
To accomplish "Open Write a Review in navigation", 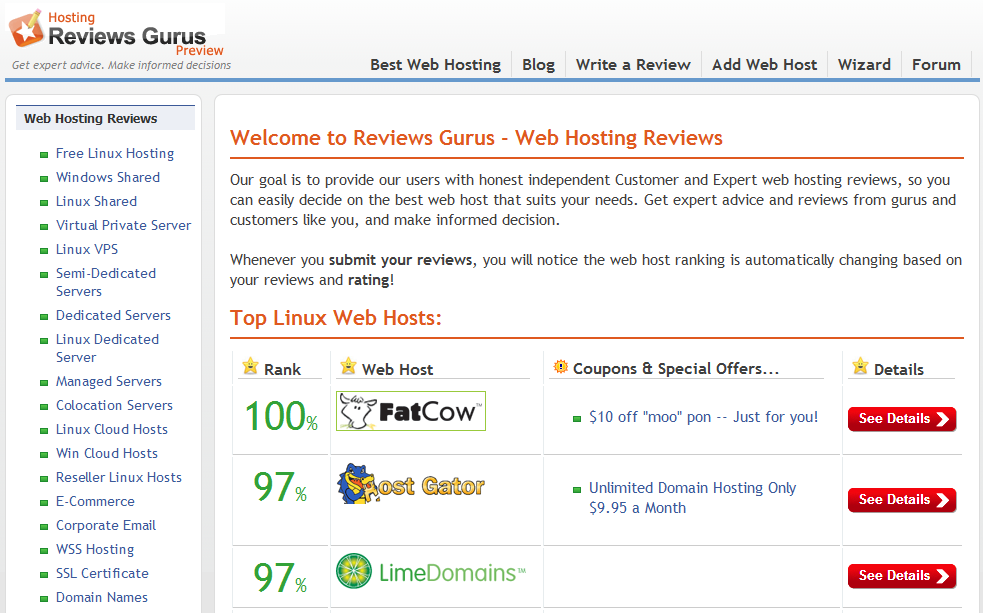I will (x=633, y=64).
